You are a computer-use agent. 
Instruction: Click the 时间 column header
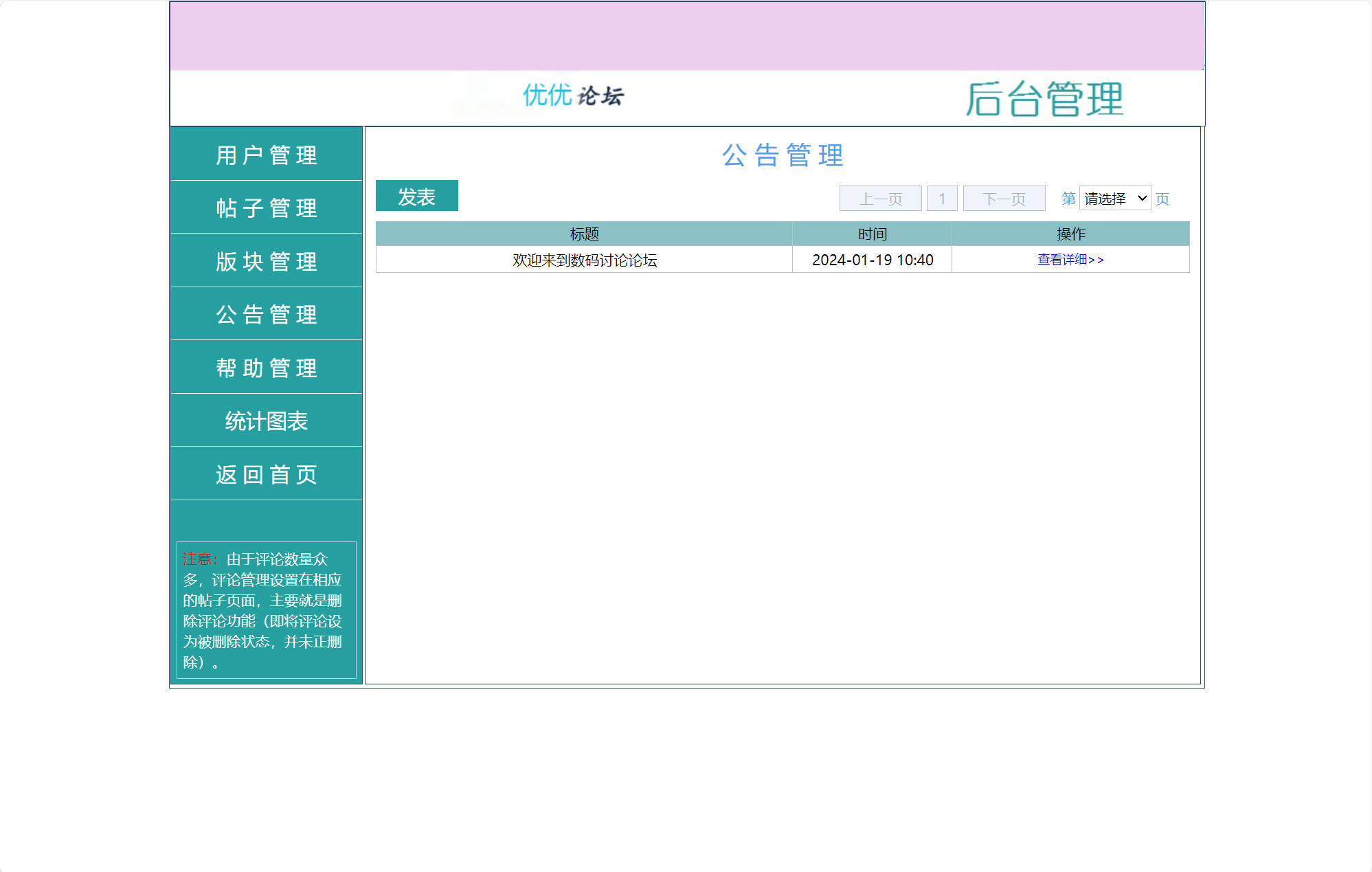[871, 234]
